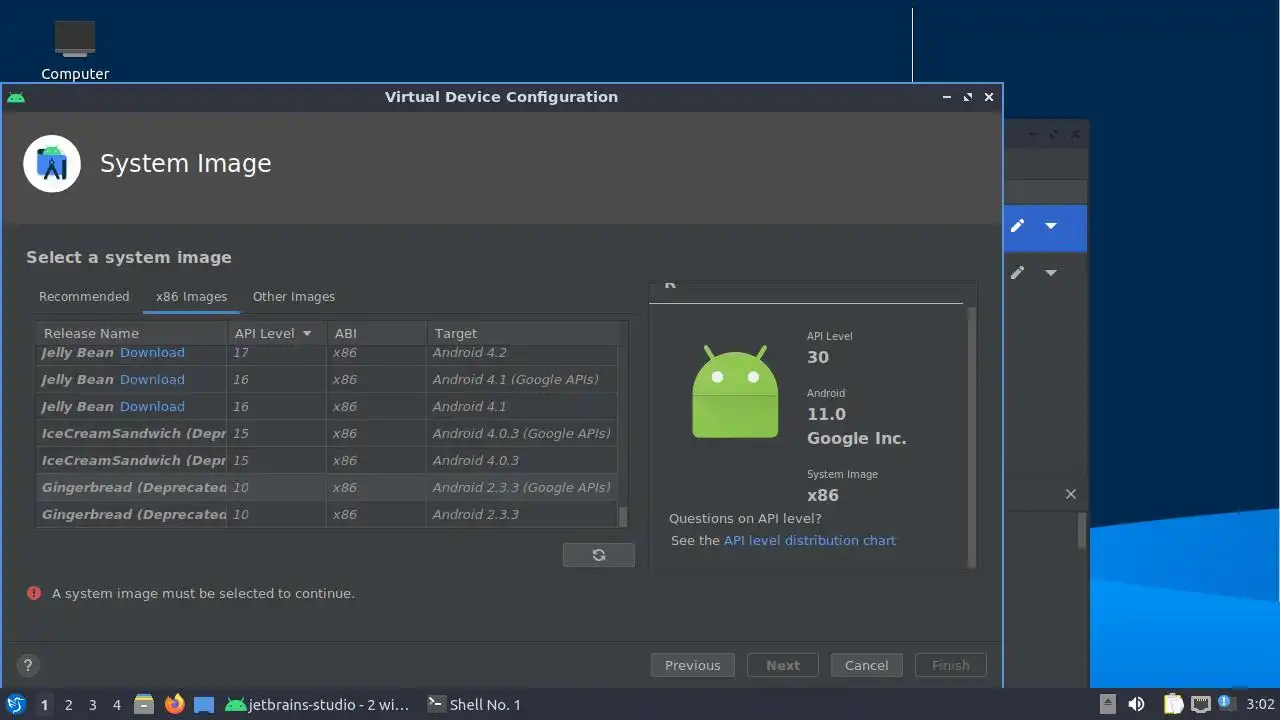Viewport: 1280px width, 720px height.
Task: Click the red error icon by the warning message
Action: click(34, 593)
